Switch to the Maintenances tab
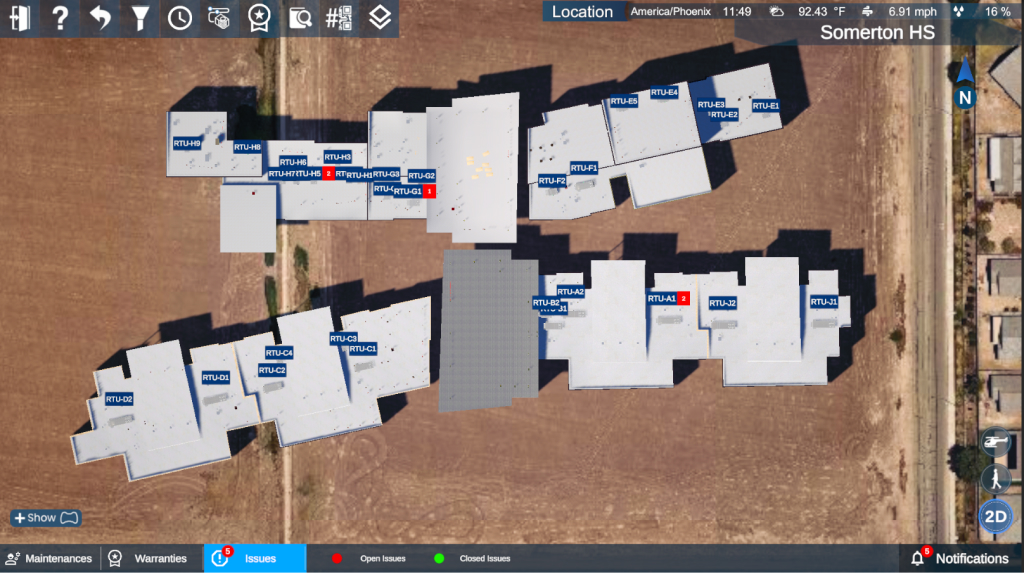This screenshot has height=573, width=1024. pos(49,558)
